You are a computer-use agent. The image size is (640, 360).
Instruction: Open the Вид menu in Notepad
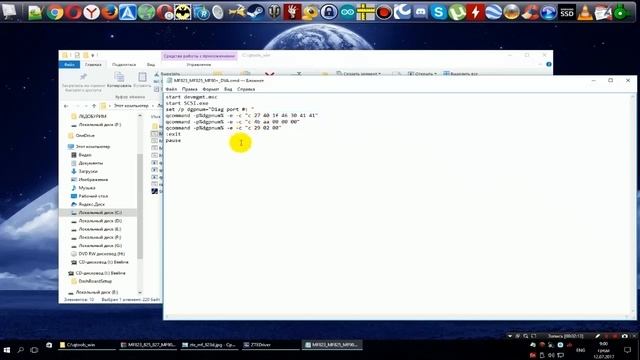(228, 89)
